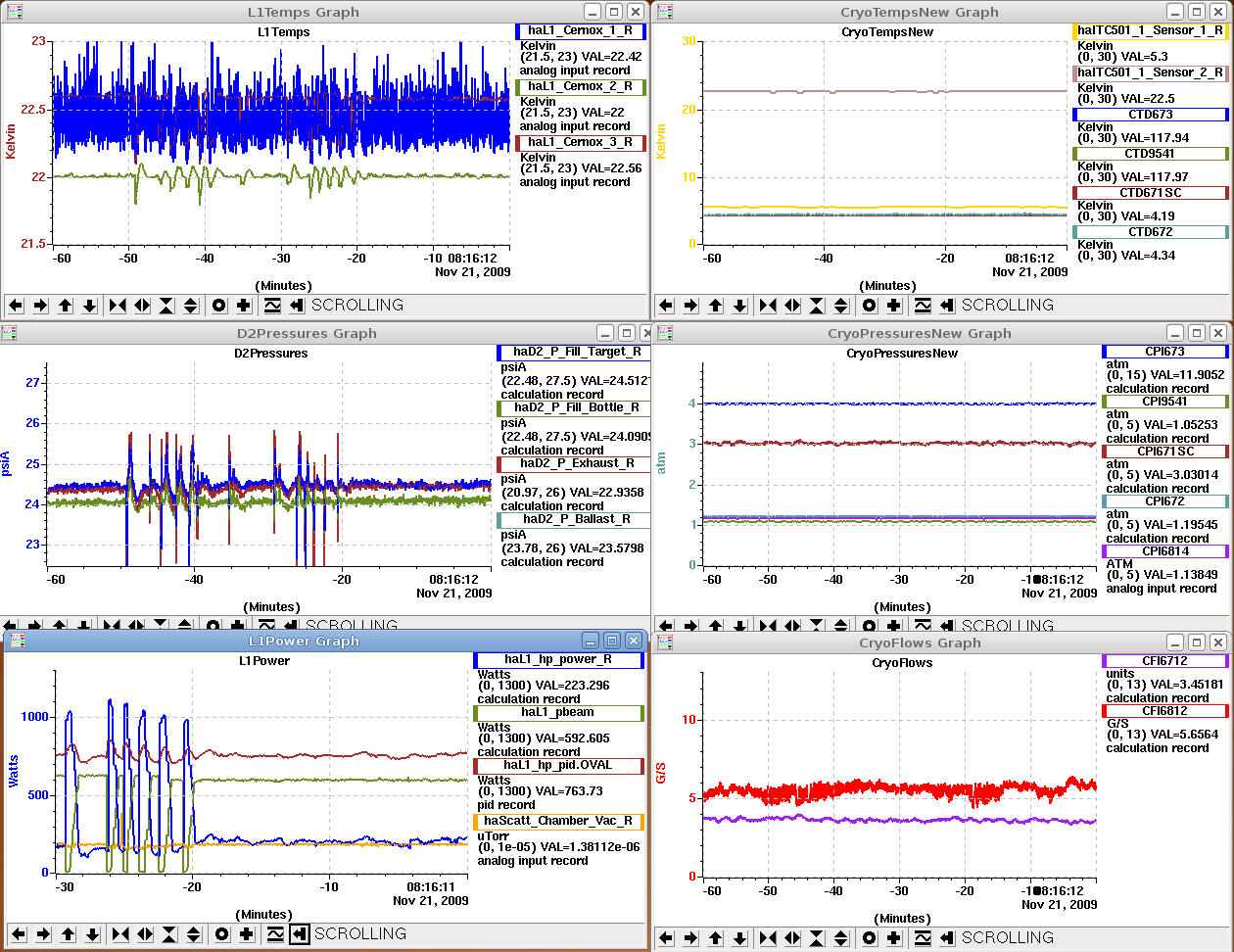1234x952 pixels.
Task: Pan up in L1Temps graph toolbar
Action: pos(66,306)
